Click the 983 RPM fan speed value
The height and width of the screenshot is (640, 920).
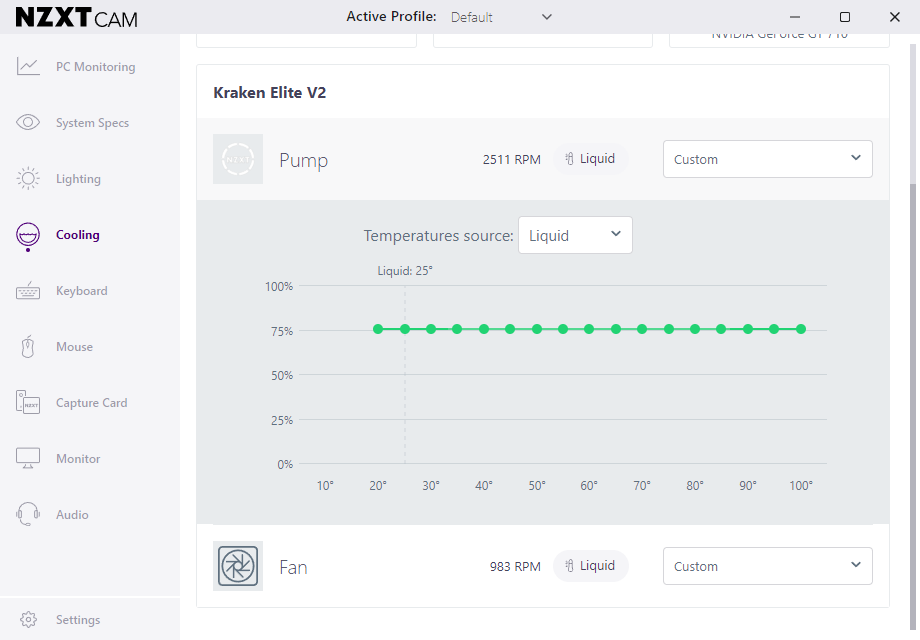pyautogui.click(x=515, y=567)
